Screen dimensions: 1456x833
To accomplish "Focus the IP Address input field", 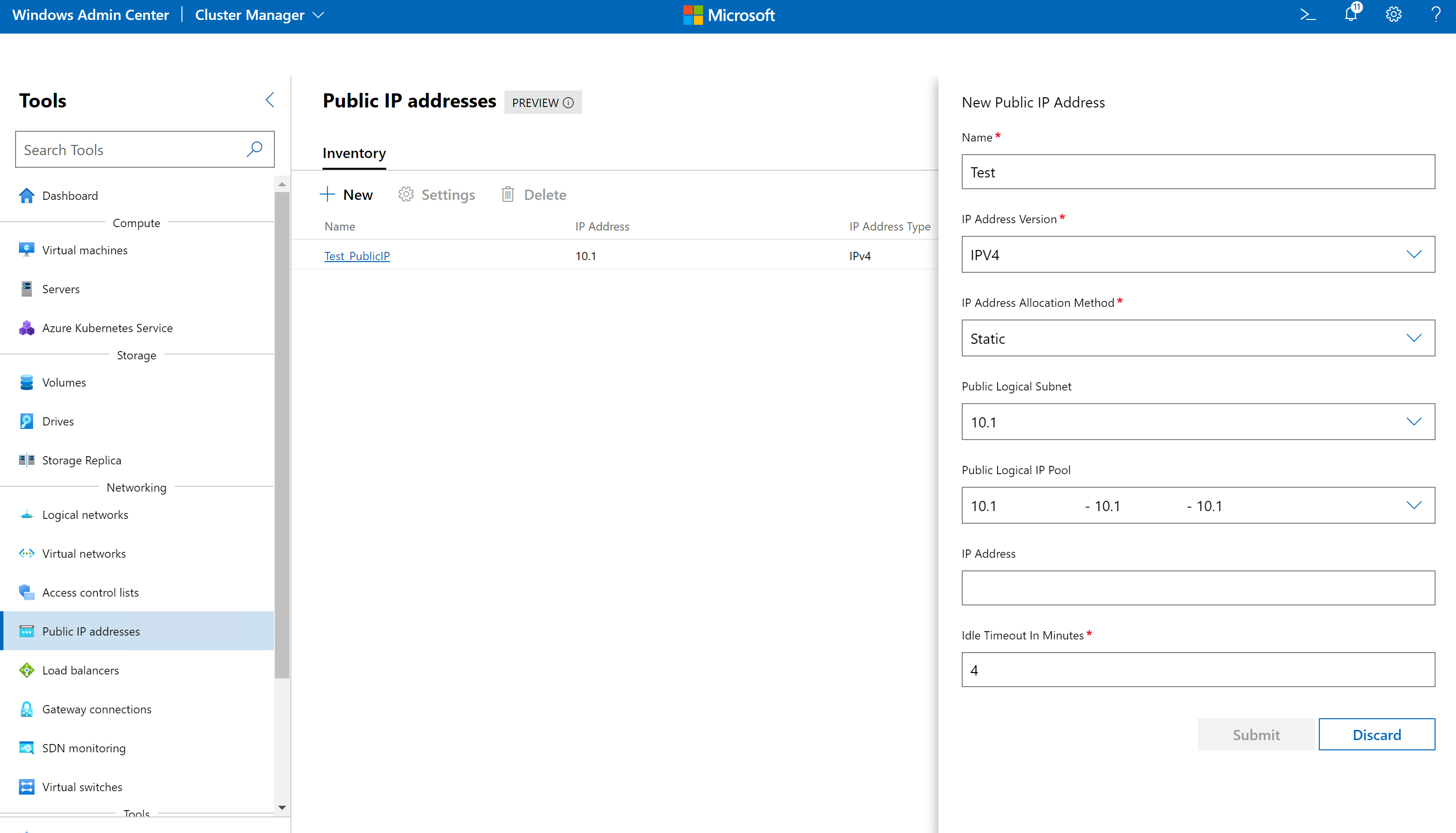I will pos(1198,587).
